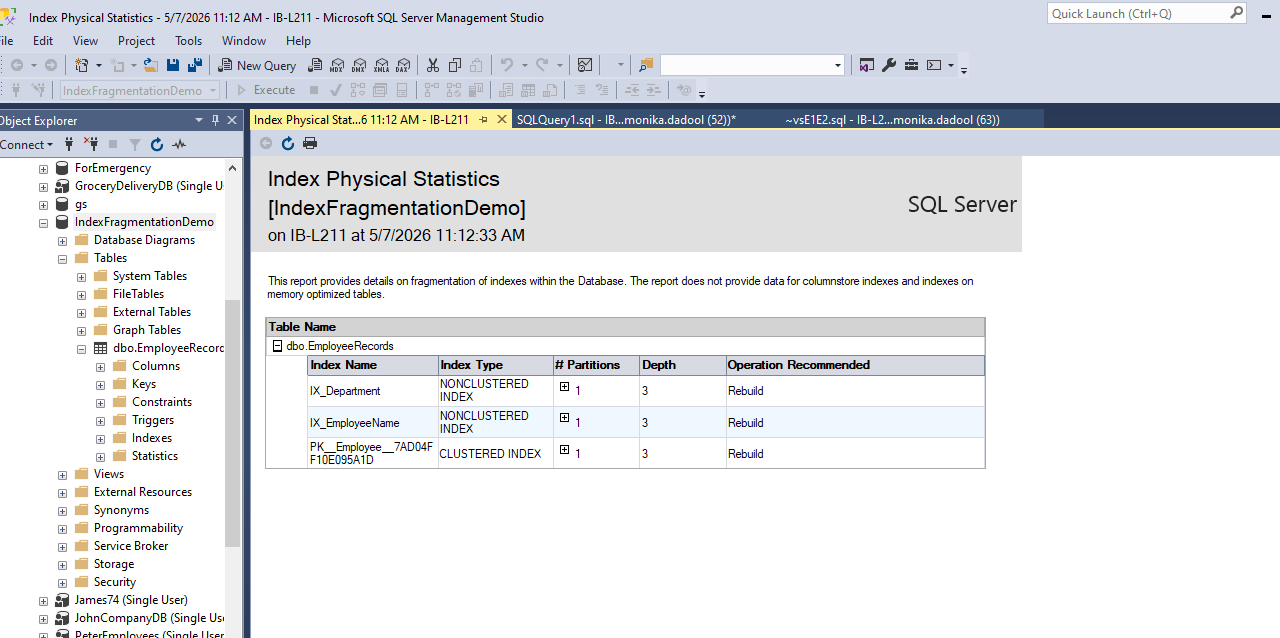Close the Object Explorer panel
This screenshot has height=638, width=1280.
232,120
